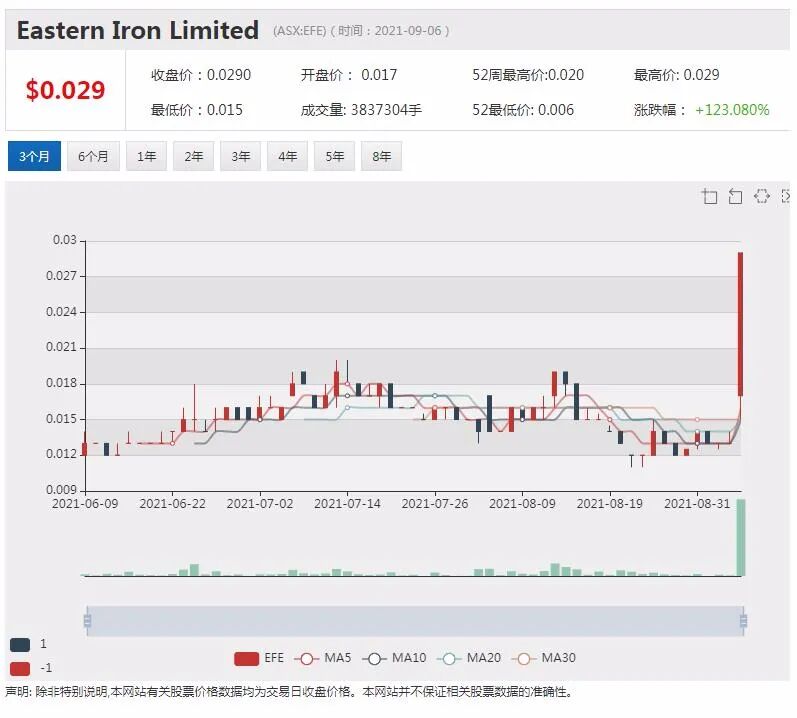This screenshot has height=718, width=797.
Task: Toggle MA30 legend entry
Action: coord(544,658)
